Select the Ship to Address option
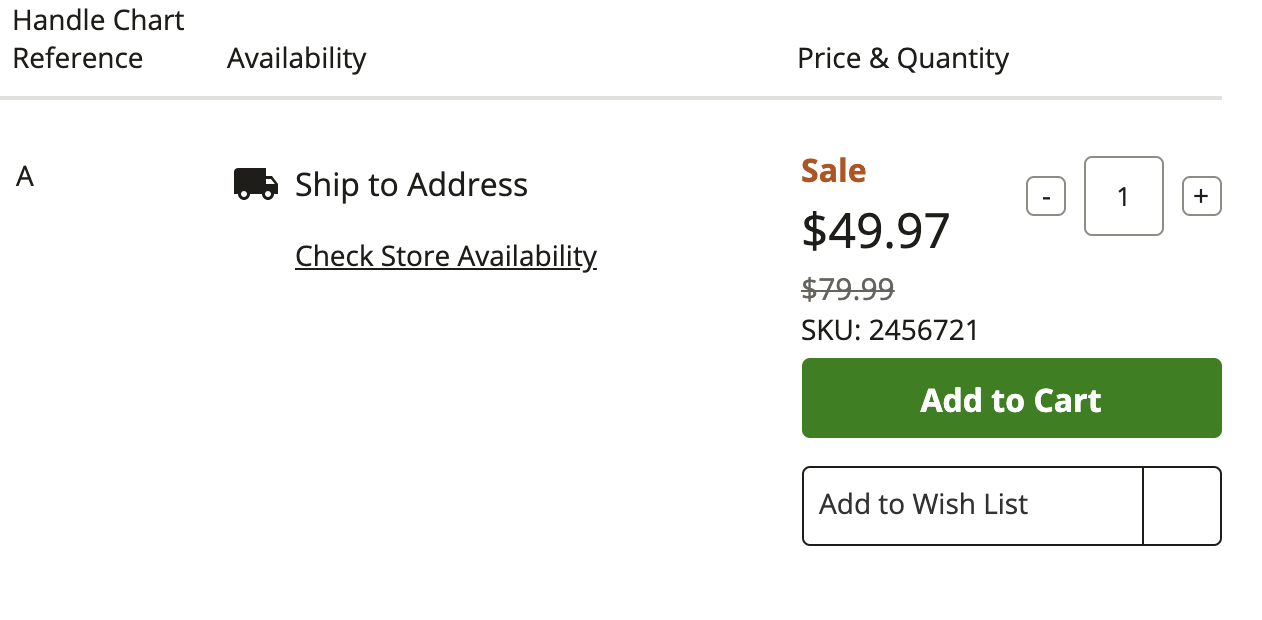The height and width of the screenshot is (620, 1262). [x=411, y=185]
